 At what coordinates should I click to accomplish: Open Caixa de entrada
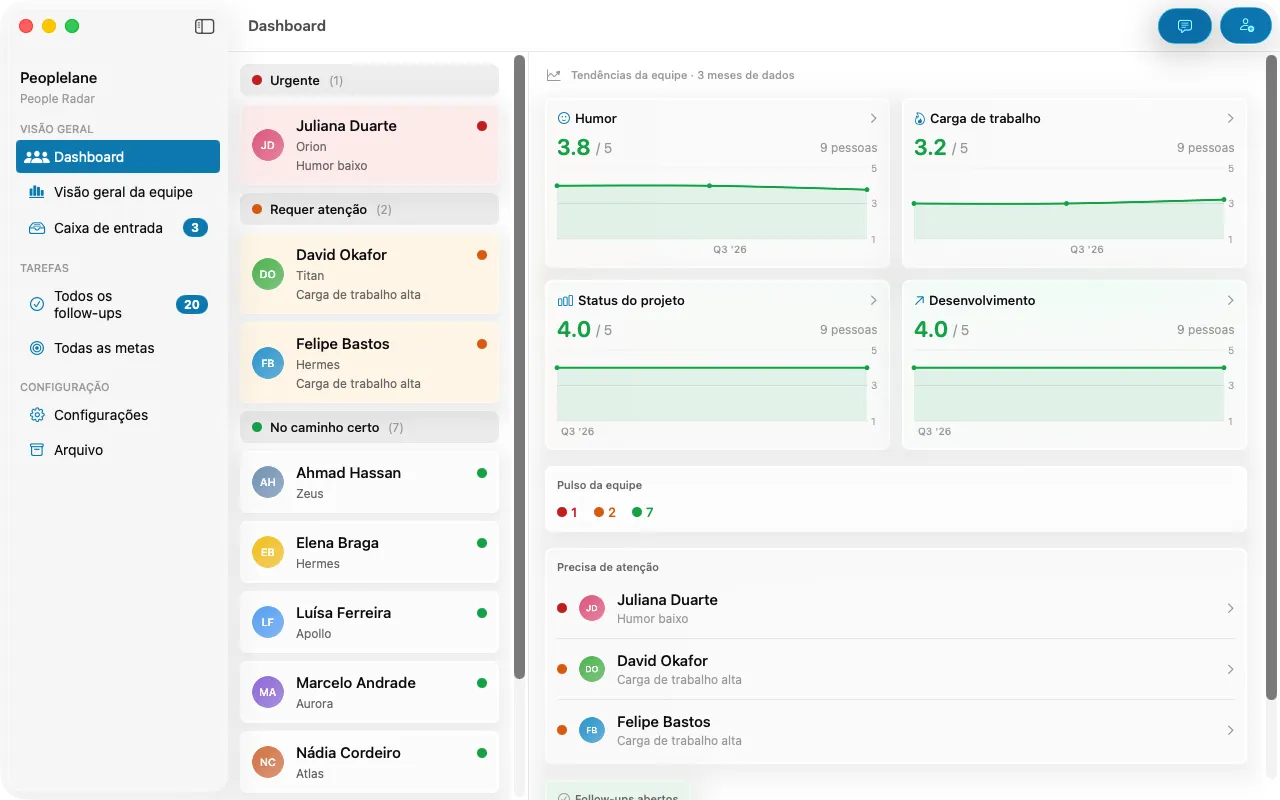pos(118,228)
